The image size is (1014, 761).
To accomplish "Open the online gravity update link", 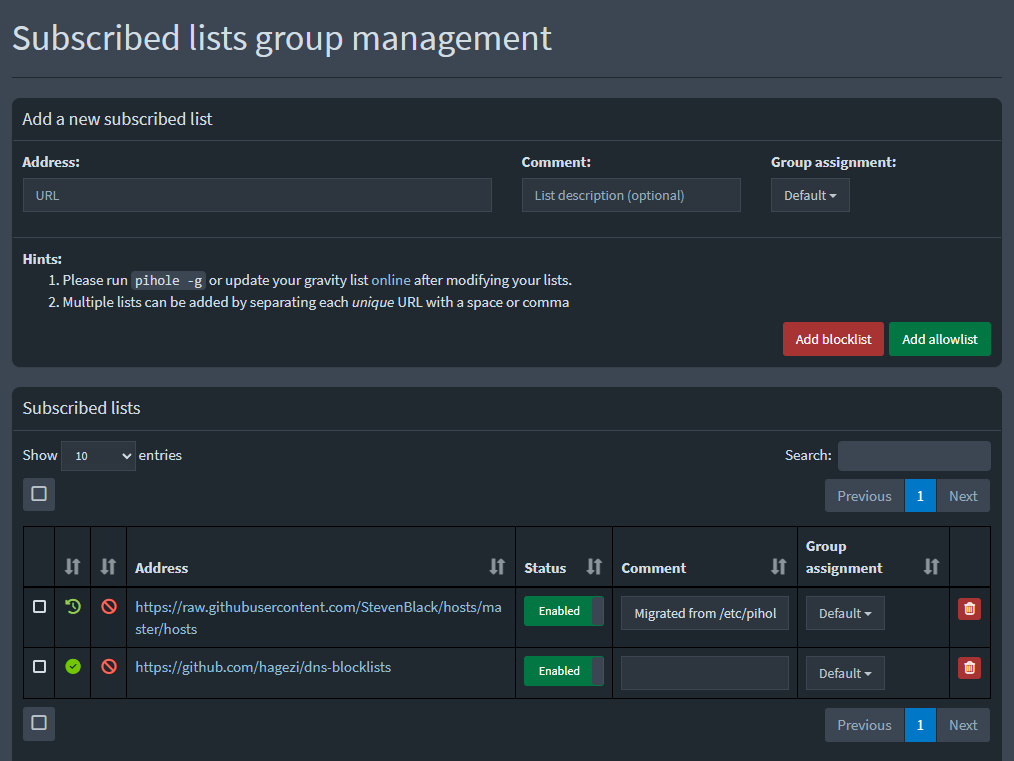I will [391, 280].
